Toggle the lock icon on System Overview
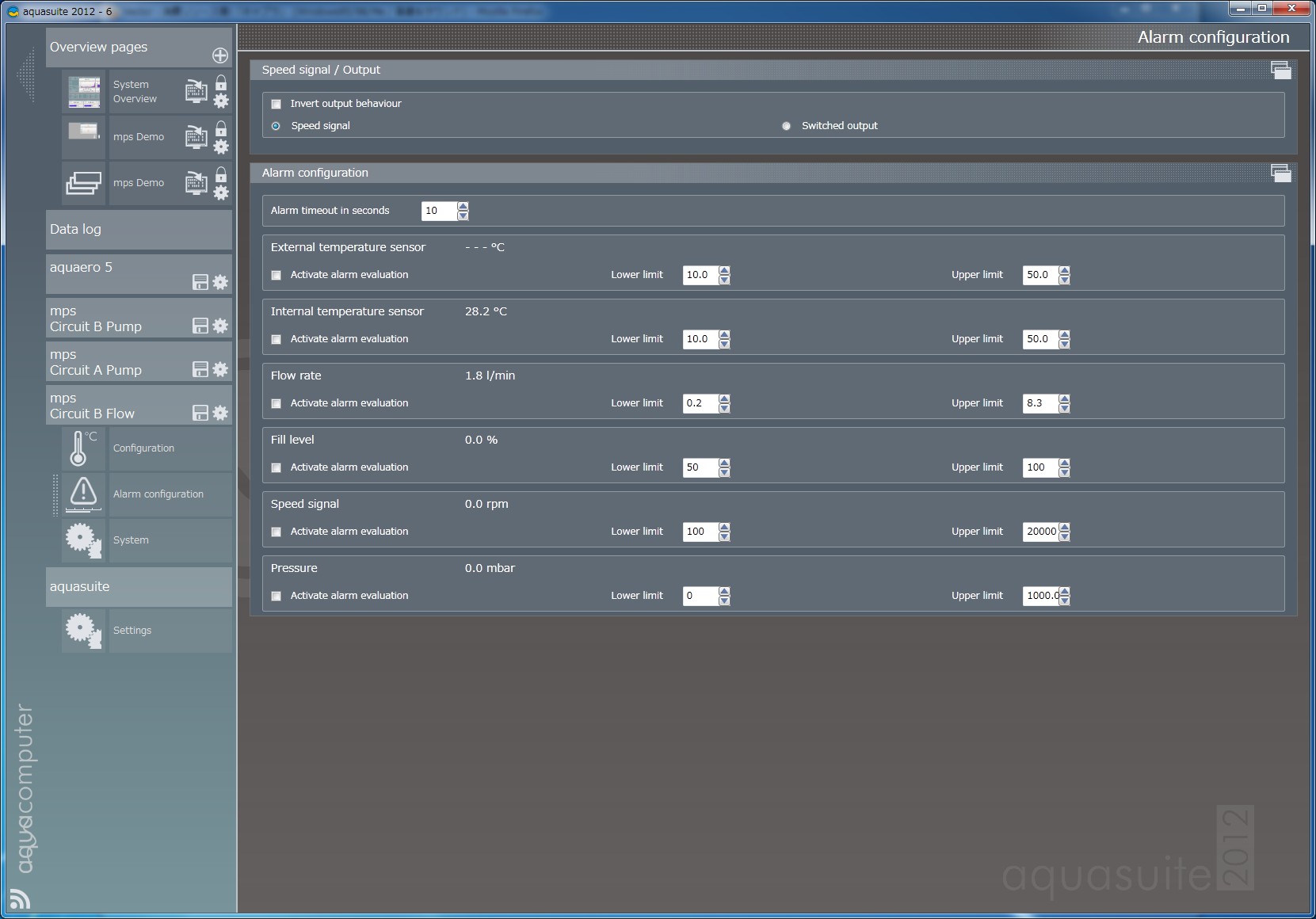Screen dimensions: 1316x919 (x=221, y=82)
